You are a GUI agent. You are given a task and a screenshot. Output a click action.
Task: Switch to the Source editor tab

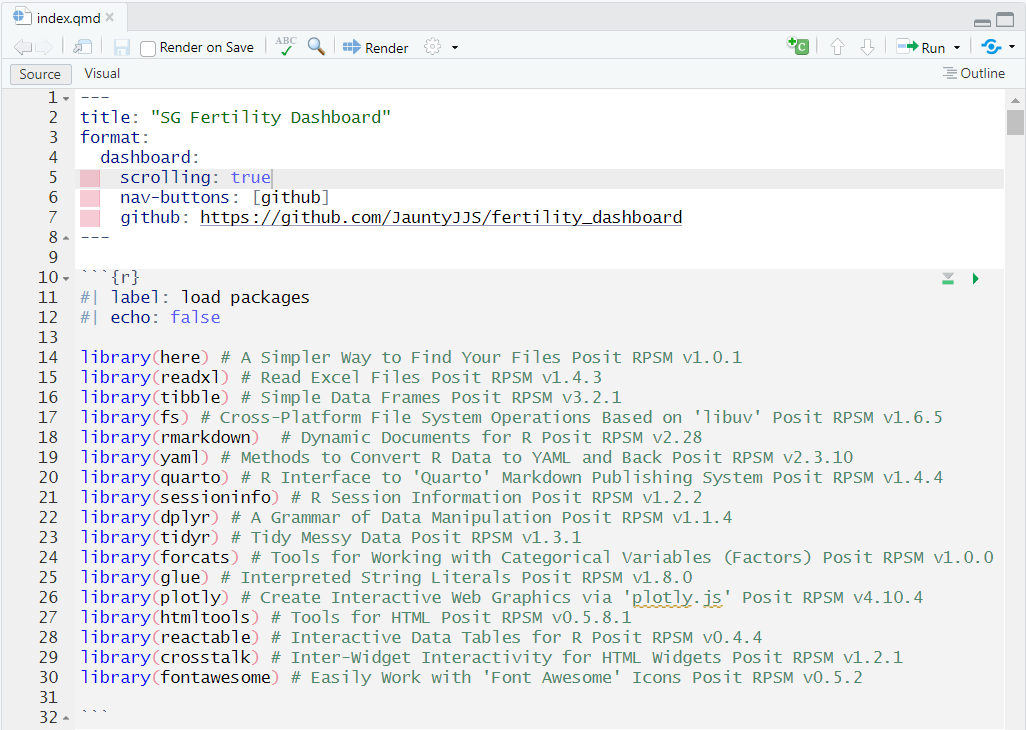tap(40, 73)
